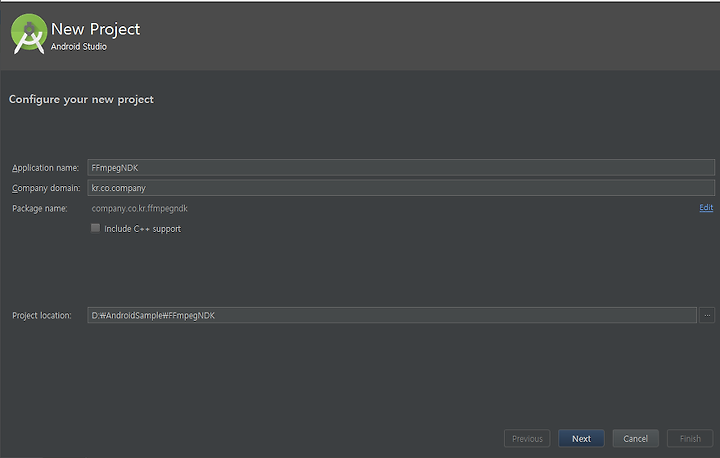Click the "Include C++ support" label text
The image size is (720, 458).
pyautogui.click(x=142, y=229)
